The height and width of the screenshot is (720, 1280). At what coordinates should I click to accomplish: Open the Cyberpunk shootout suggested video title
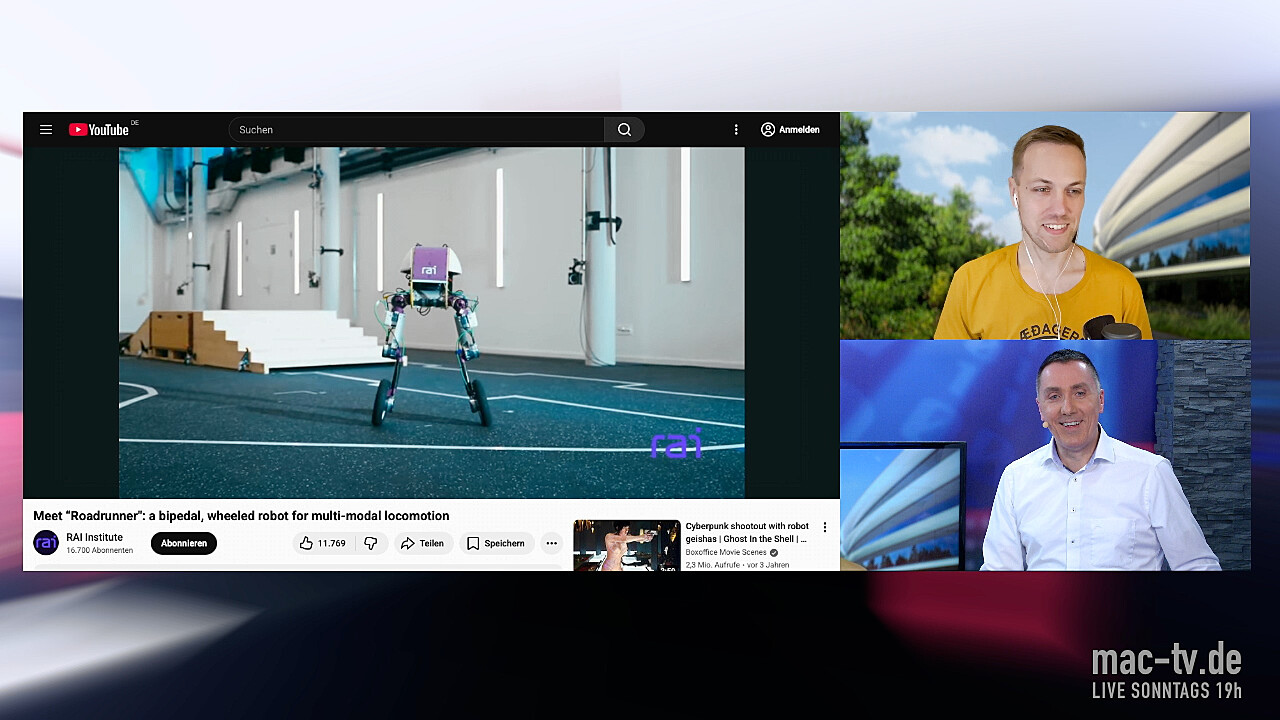pos(746,532)
